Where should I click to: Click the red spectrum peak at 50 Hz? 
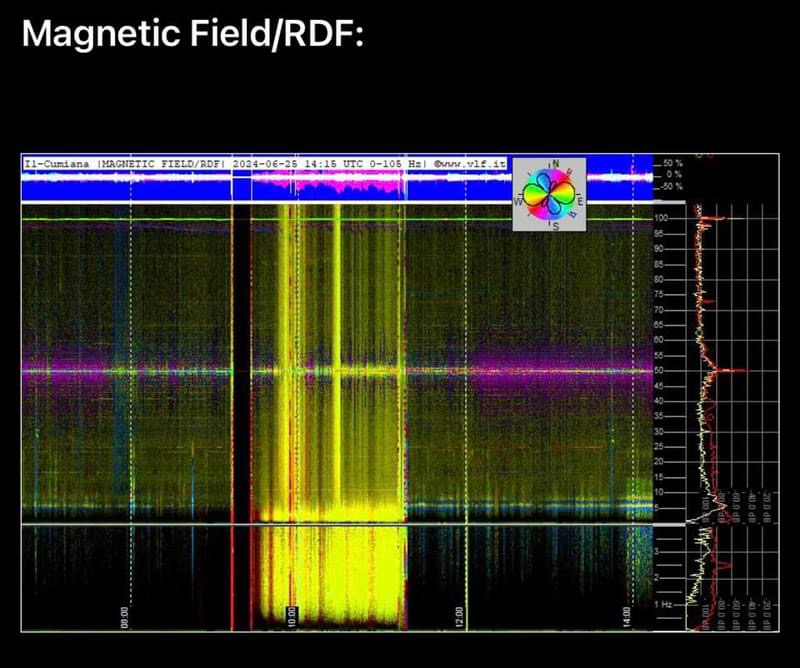click(736, 370)
